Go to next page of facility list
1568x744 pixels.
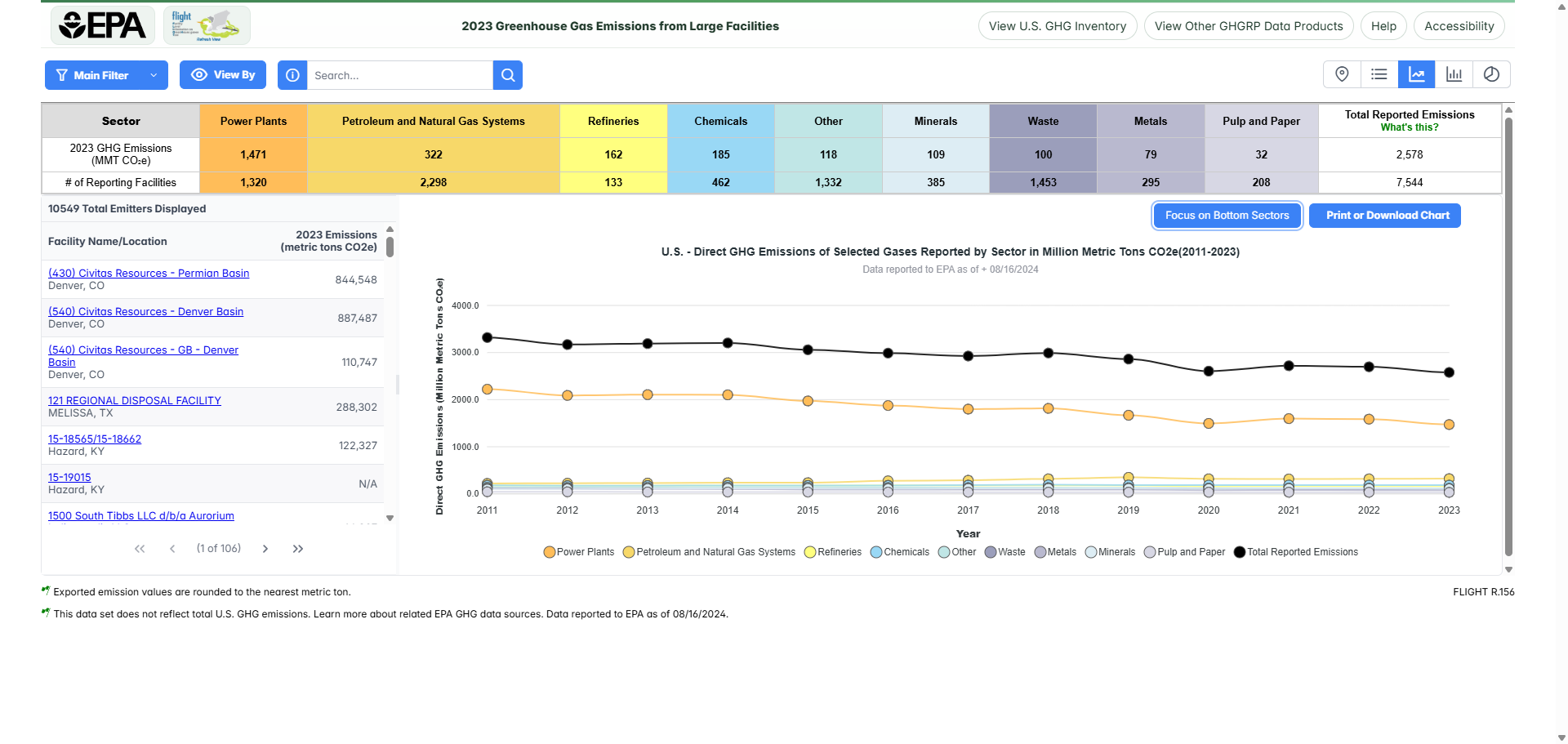265,549
